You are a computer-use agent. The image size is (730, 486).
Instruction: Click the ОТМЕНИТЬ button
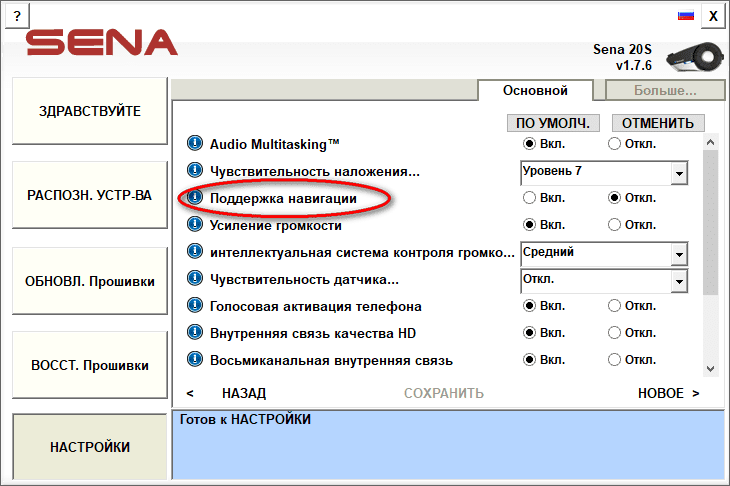pos(657,123)
